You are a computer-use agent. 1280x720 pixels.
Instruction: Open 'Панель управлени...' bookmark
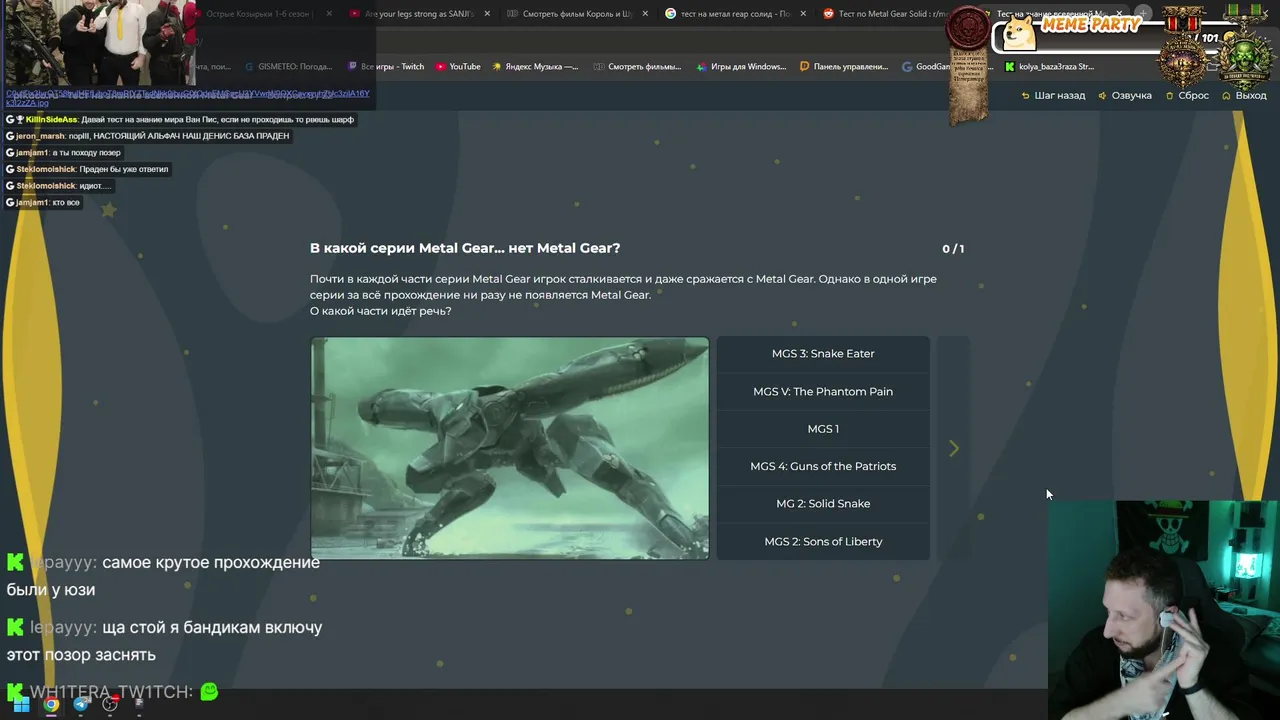[x=844, y=67]
